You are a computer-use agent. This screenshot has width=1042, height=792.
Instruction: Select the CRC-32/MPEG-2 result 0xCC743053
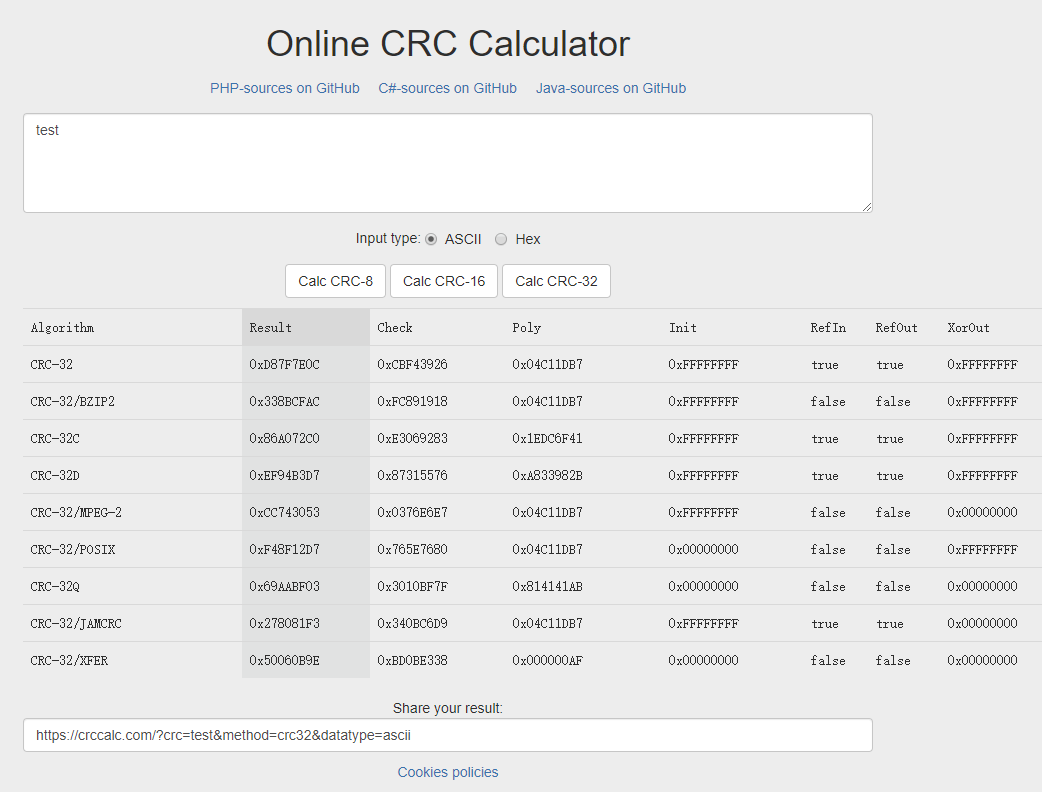(284, 512)
